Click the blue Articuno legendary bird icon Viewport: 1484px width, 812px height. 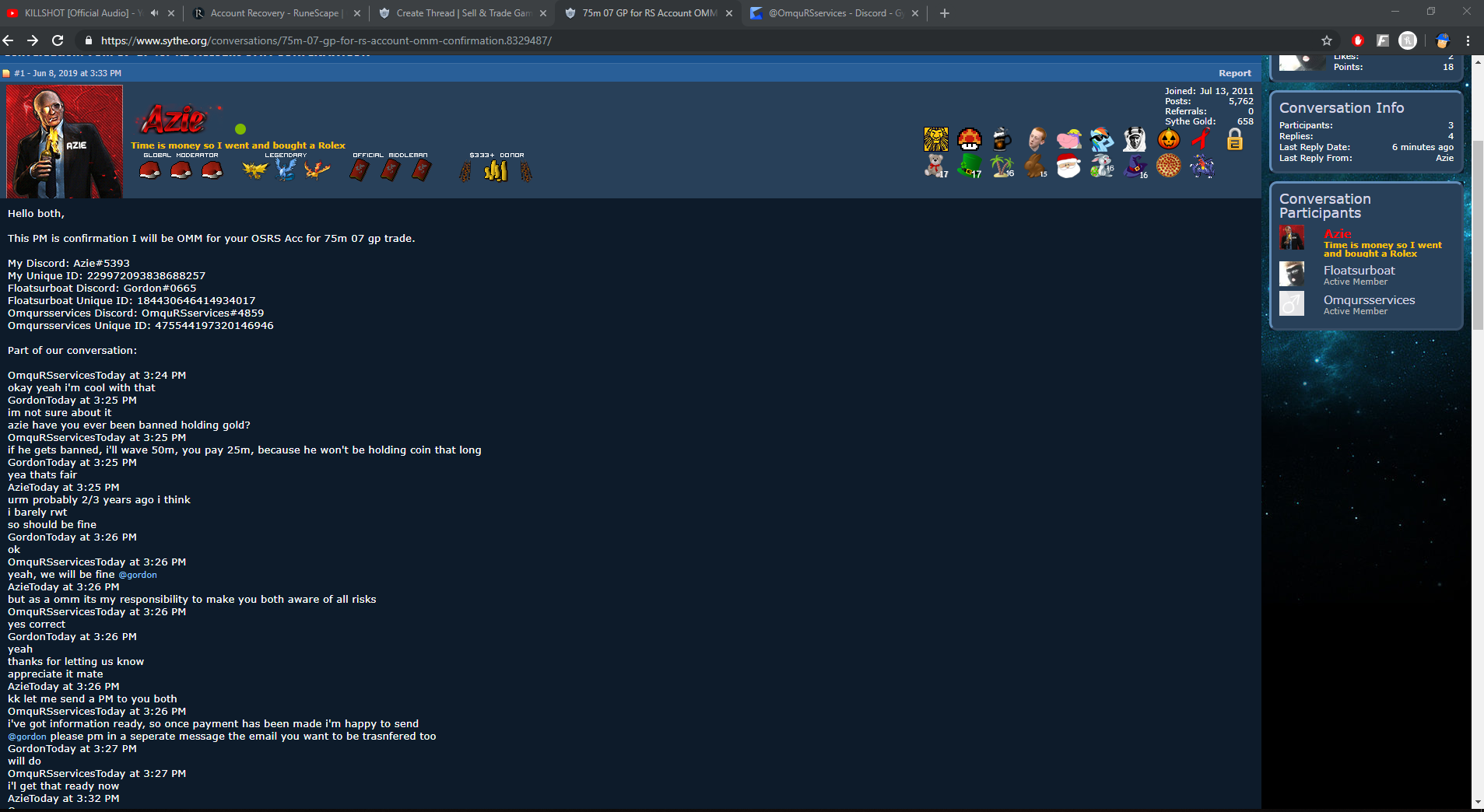tap(286, 170)
